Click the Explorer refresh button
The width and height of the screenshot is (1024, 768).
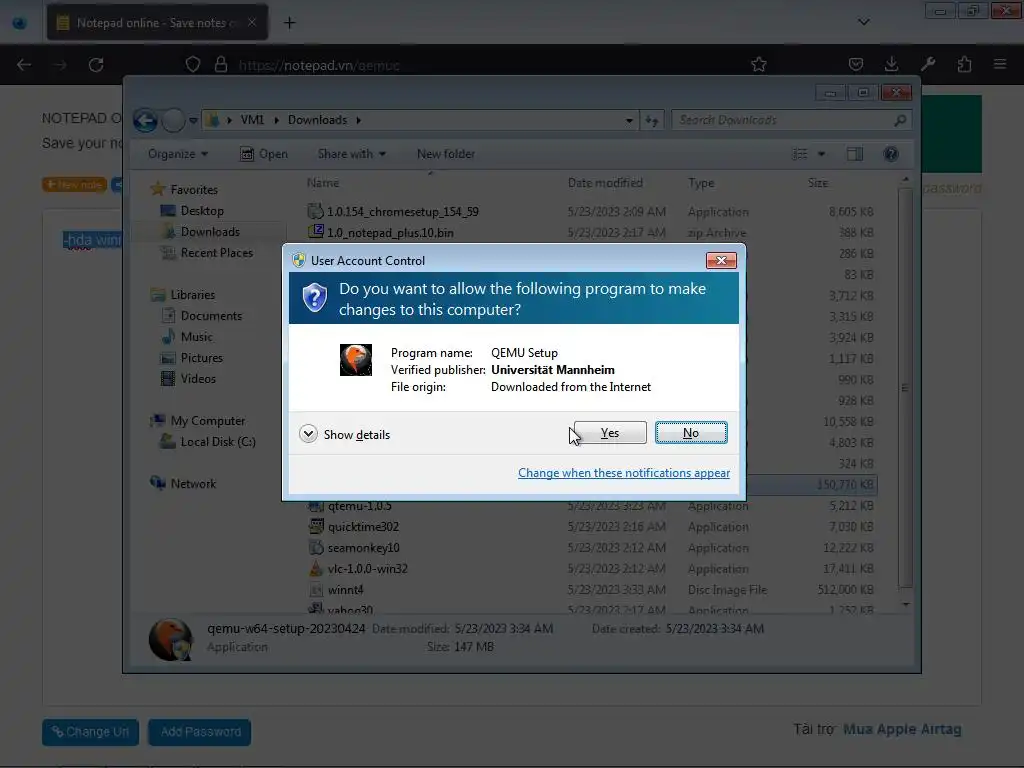click(652, 120)
